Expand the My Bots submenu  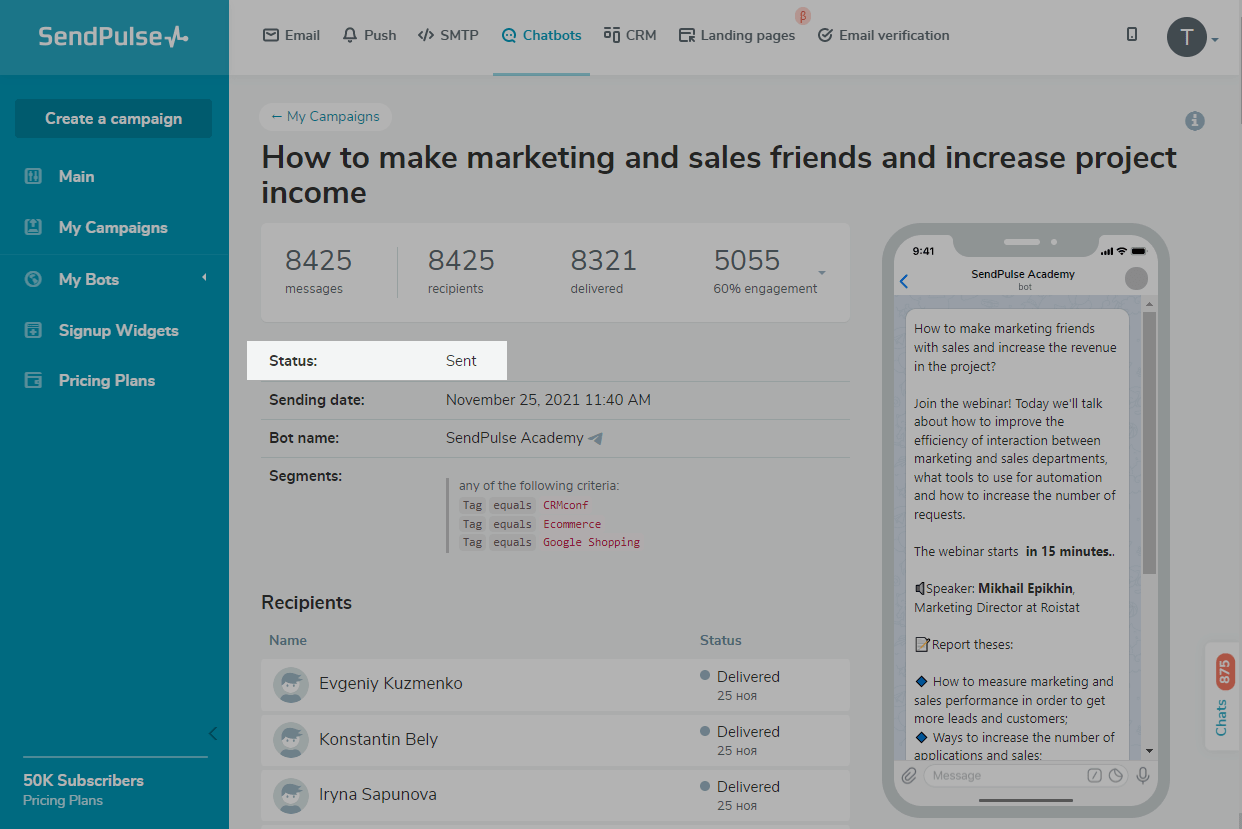pos(204,278)
